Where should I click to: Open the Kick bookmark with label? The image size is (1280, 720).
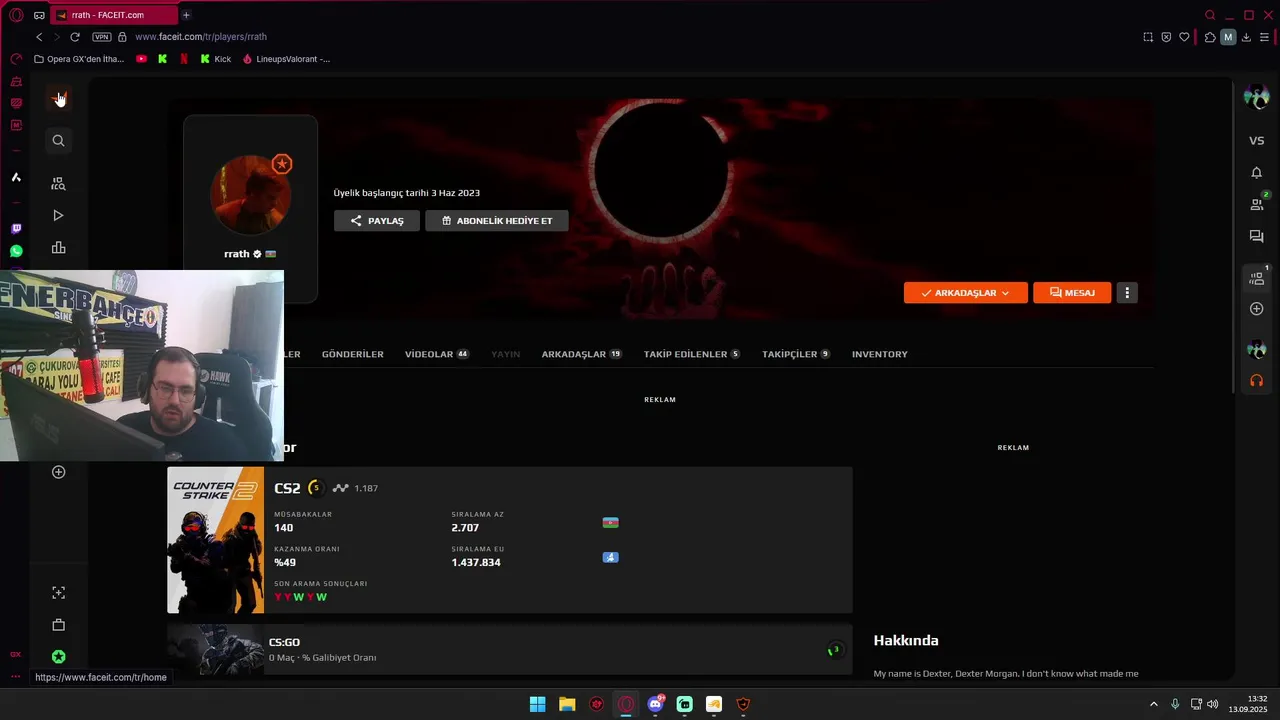pyautogui.click(x=215, y=59)
